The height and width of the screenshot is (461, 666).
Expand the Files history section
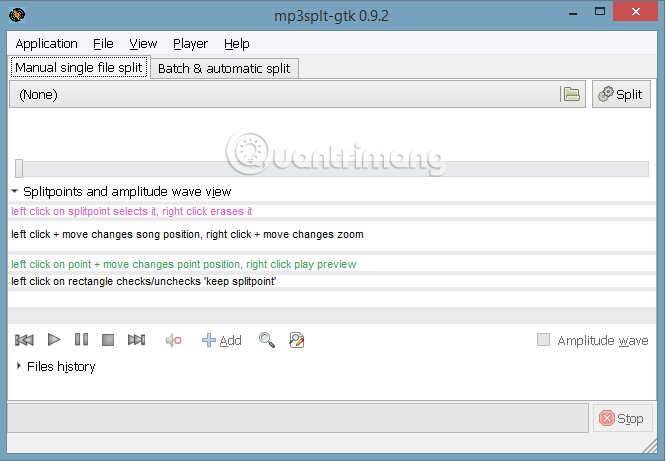pos(18,366)
